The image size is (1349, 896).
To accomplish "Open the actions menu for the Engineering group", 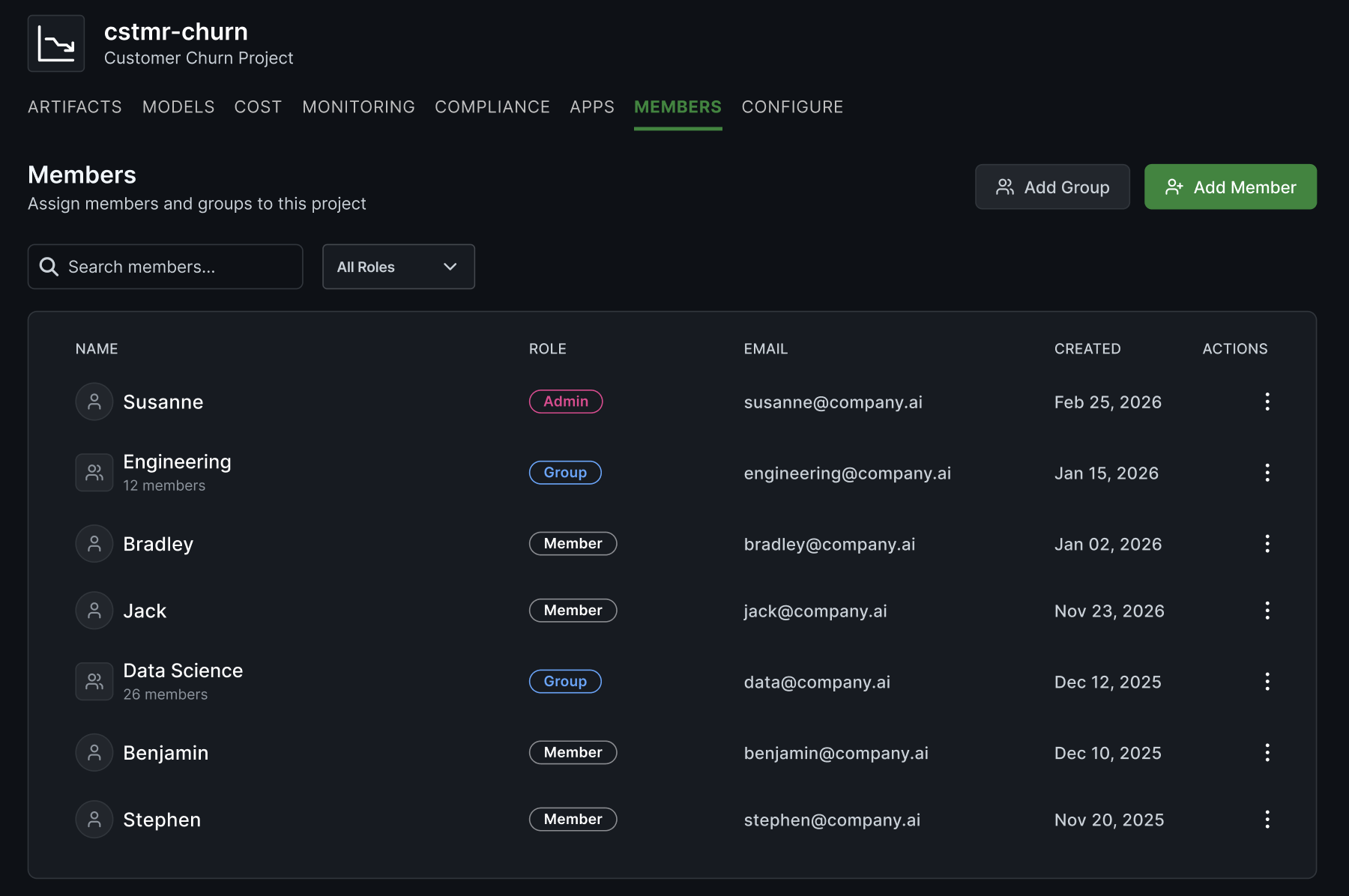I will (1267, 472).
